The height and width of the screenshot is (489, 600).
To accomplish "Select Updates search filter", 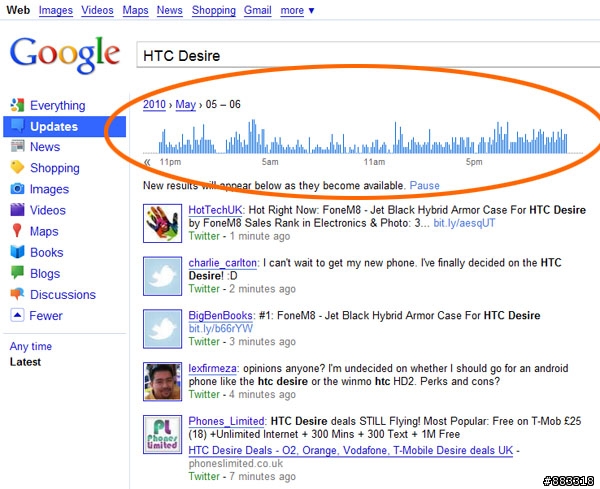I will pos(54,126).
